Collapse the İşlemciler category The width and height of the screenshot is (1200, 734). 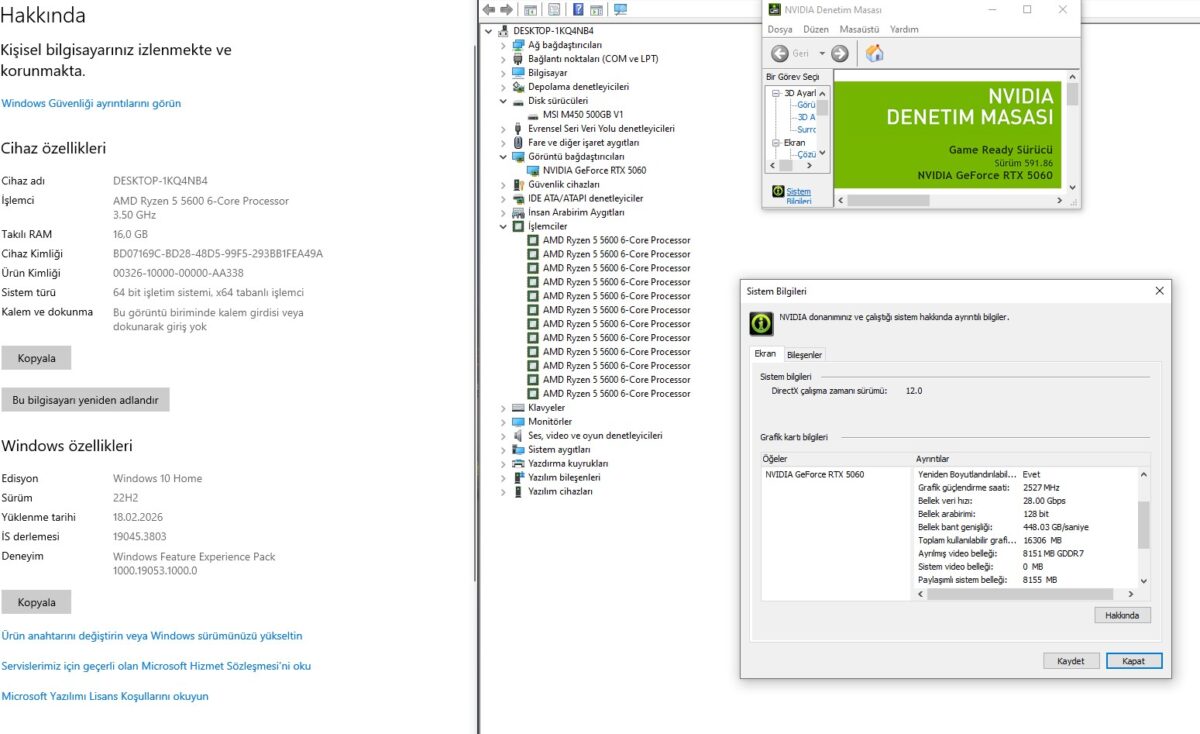[x=503, y=226]
